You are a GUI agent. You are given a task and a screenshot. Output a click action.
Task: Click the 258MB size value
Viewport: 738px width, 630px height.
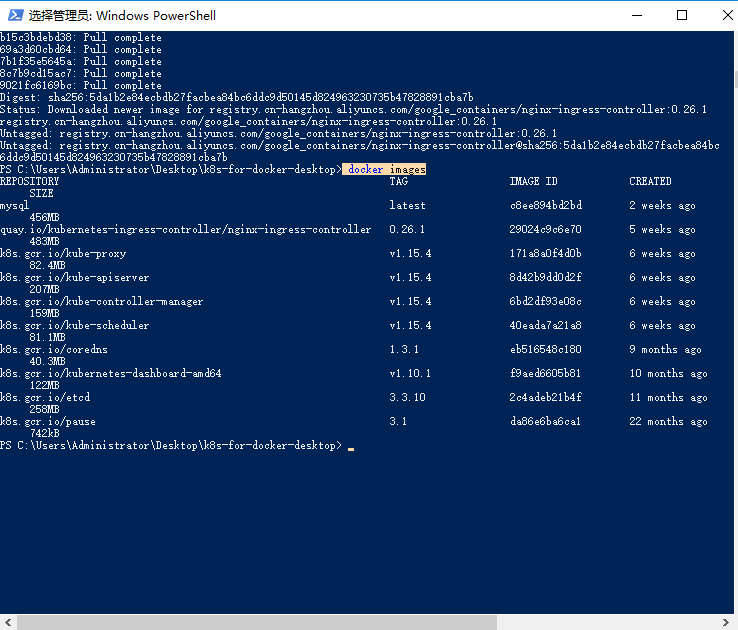44,409
